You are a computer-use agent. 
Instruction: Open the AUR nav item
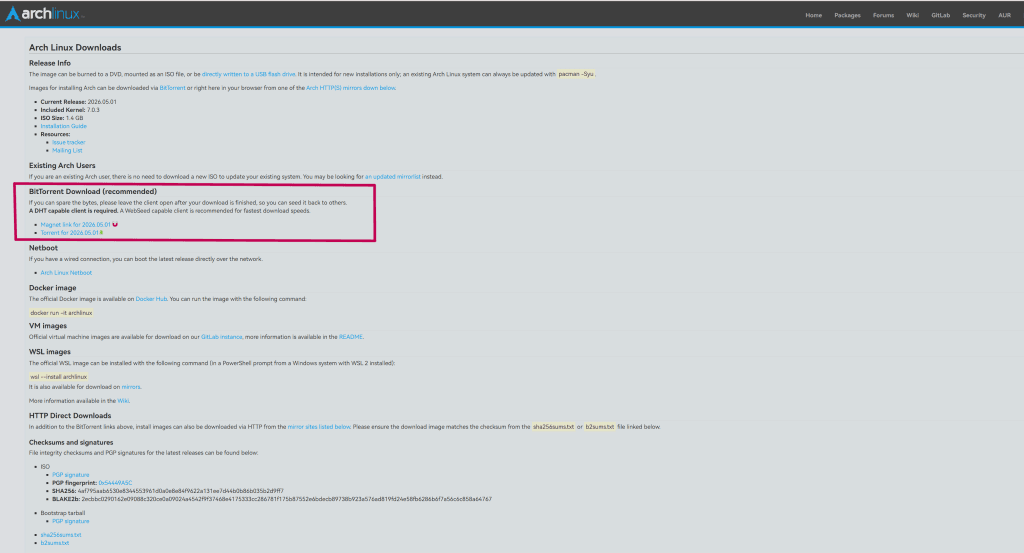[1004, 15]
